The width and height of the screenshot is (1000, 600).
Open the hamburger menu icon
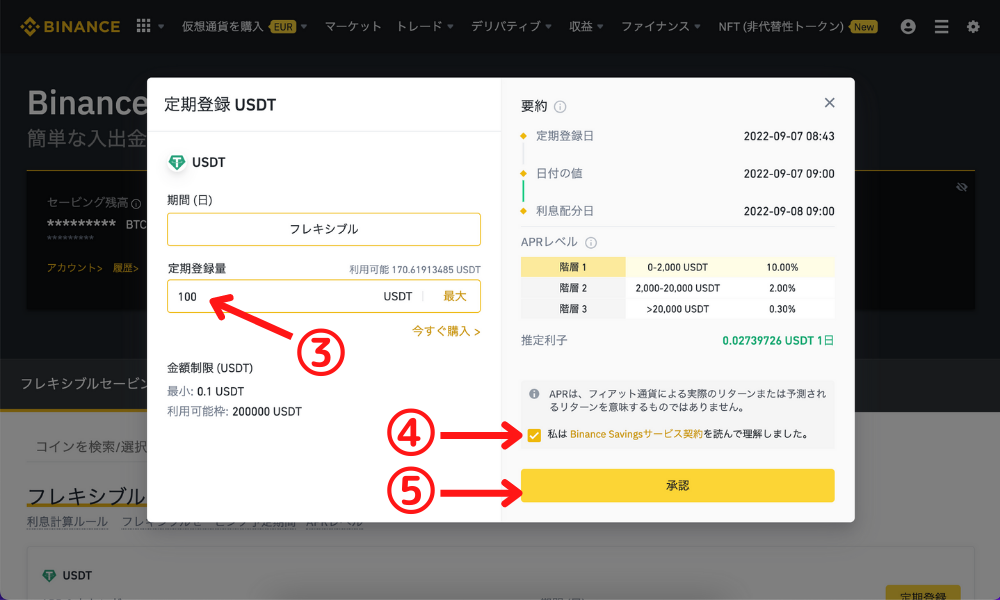(x=941, y=27)
